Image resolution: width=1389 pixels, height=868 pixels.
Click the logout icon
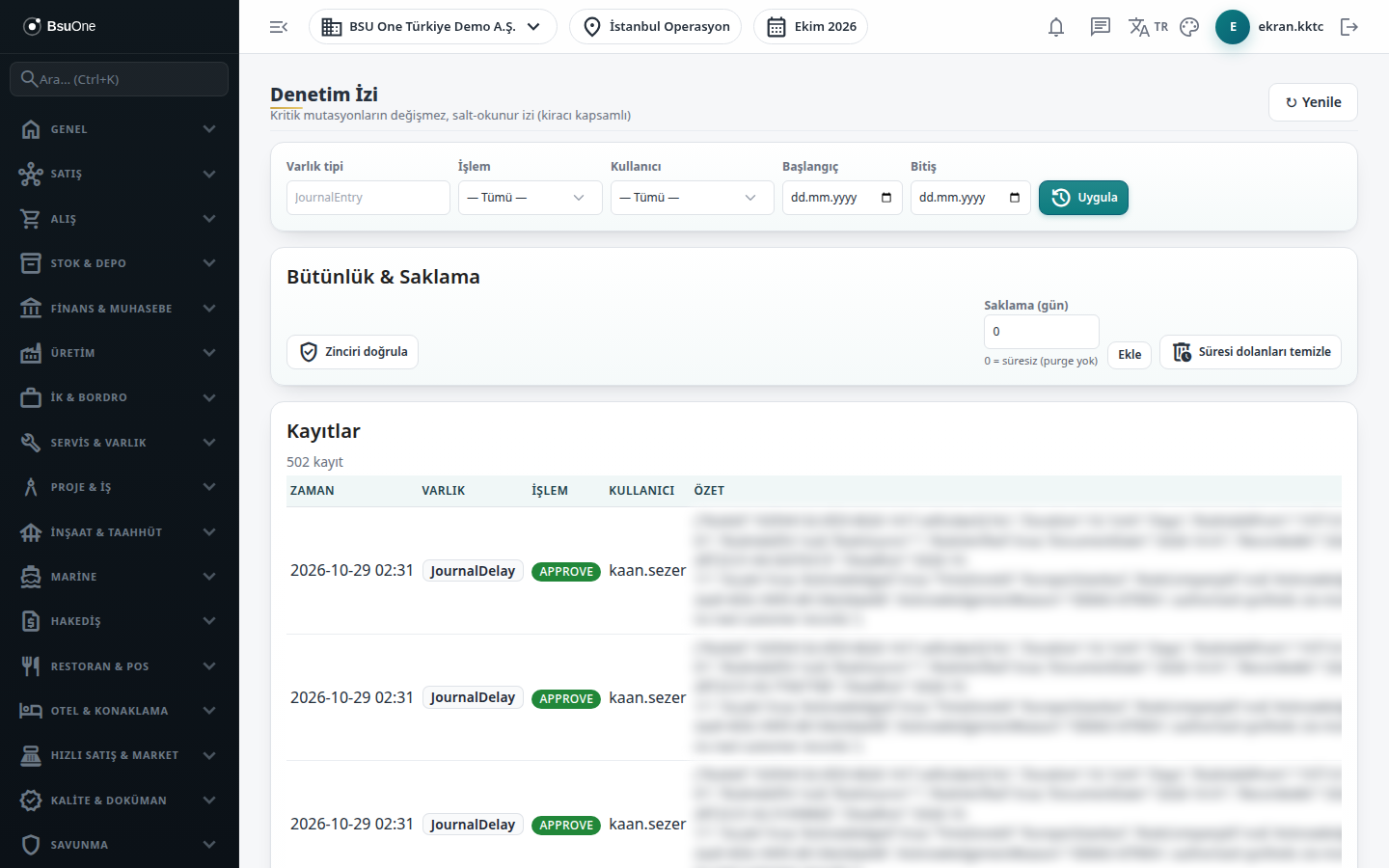[x=1349, y=27]
